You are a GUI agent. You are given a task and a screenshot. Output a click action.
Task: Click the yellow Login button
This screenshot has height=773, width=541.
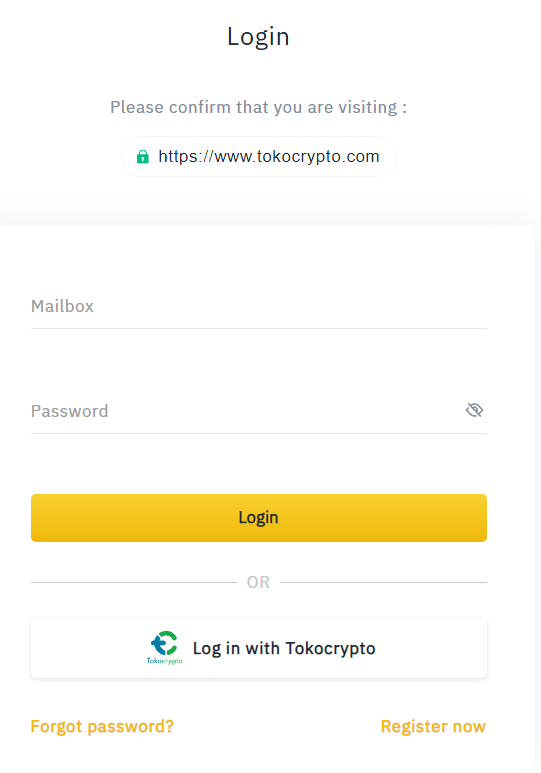pos(259,518)
